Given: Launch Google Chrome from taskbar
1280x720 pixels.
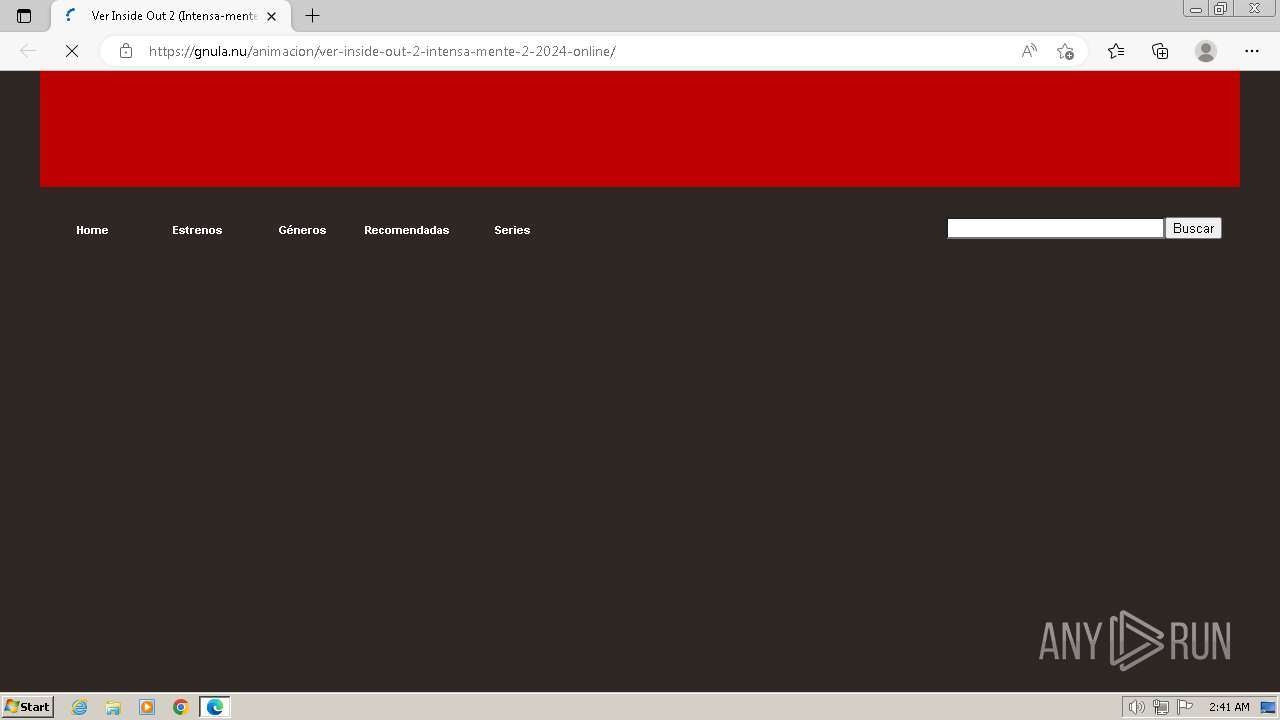Looking at the screenshot, I should click(x=181, y=707).
